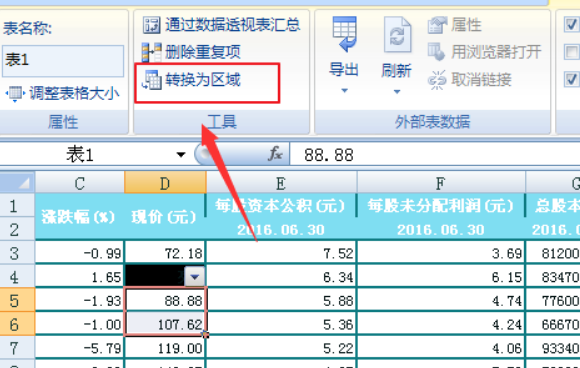Screen dimensions: 580x368
Task: Click the 现价(元) header cell
Action: 165,217
